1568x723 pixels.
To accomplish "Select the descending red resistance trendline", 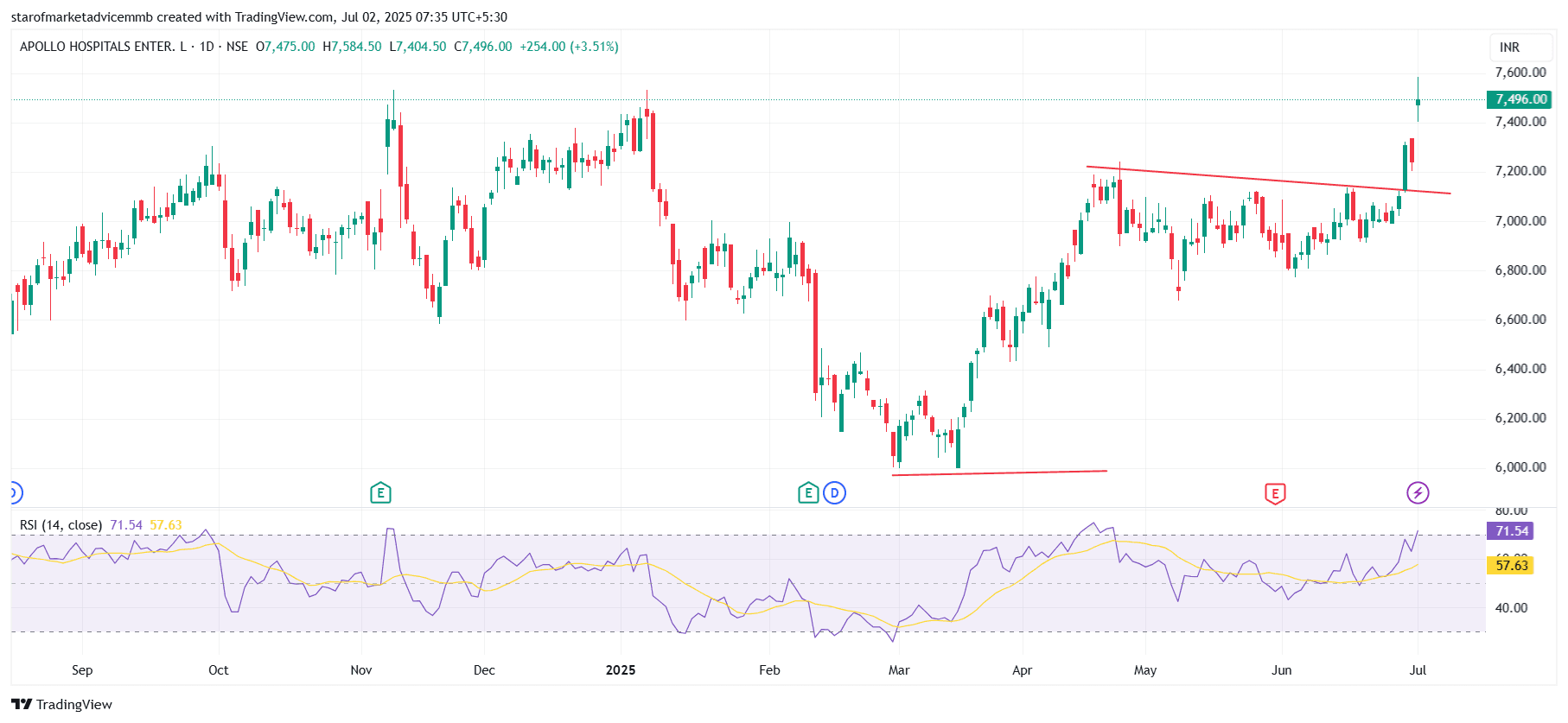I will [x=1268, y=180].
